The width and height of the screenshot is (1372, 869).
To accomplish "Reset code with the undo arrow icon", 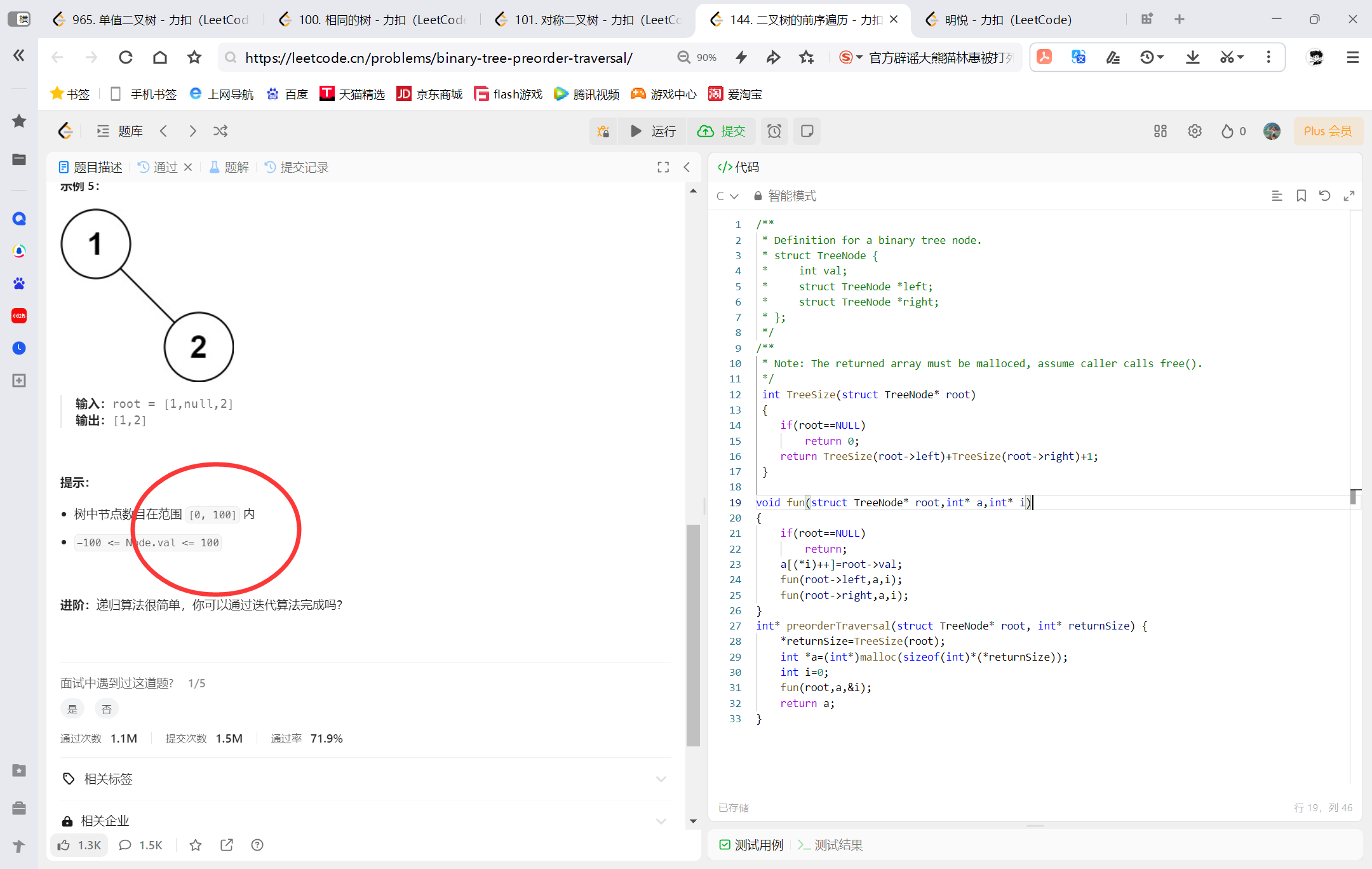I will [x=1325, y=196].
